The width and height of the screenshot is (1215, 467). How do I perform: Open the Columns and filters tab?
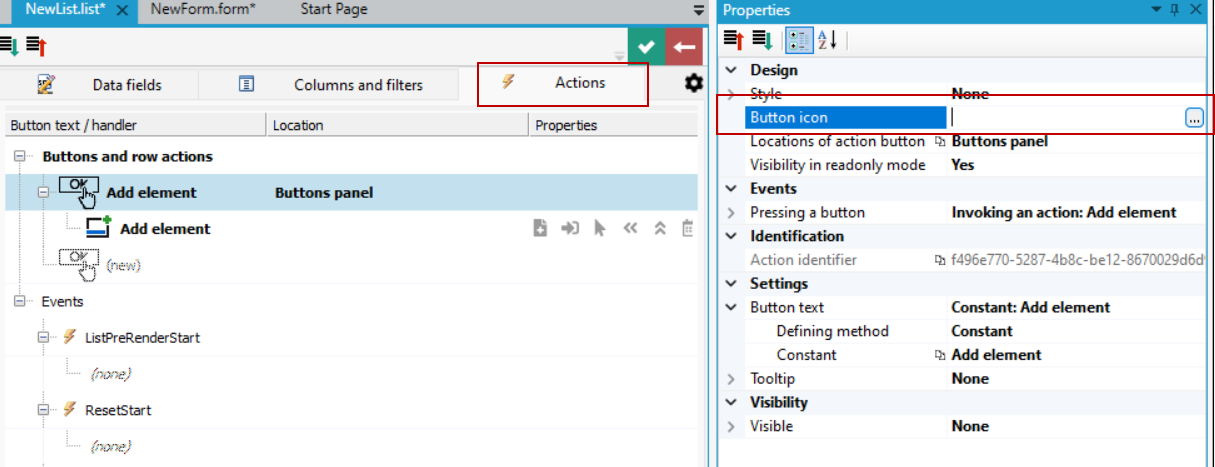pos(330,85)
